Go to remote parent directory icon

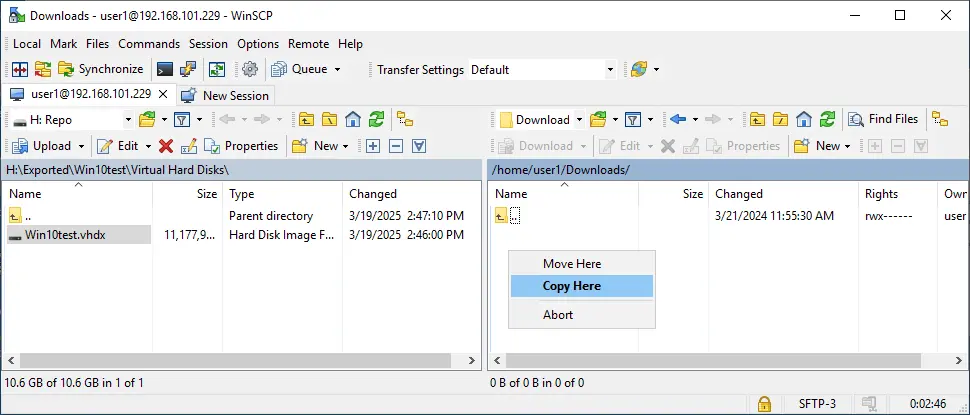pyautogui.click(x=757, y=119)
